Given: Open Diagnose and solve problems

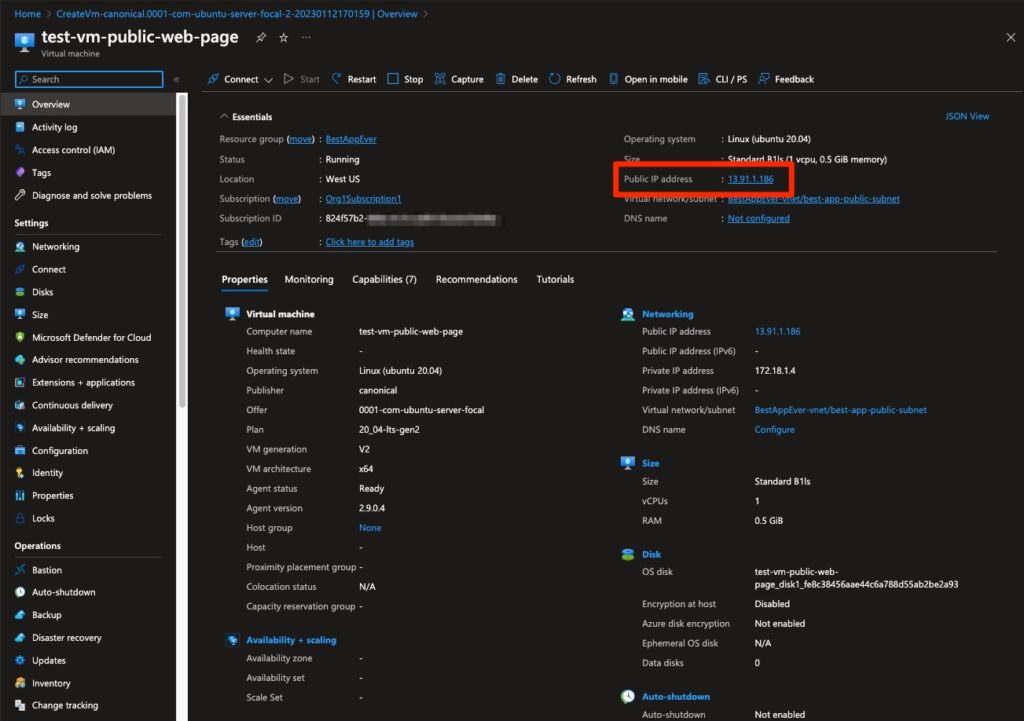Looking at the screenshot, I should tap(91, 195).
